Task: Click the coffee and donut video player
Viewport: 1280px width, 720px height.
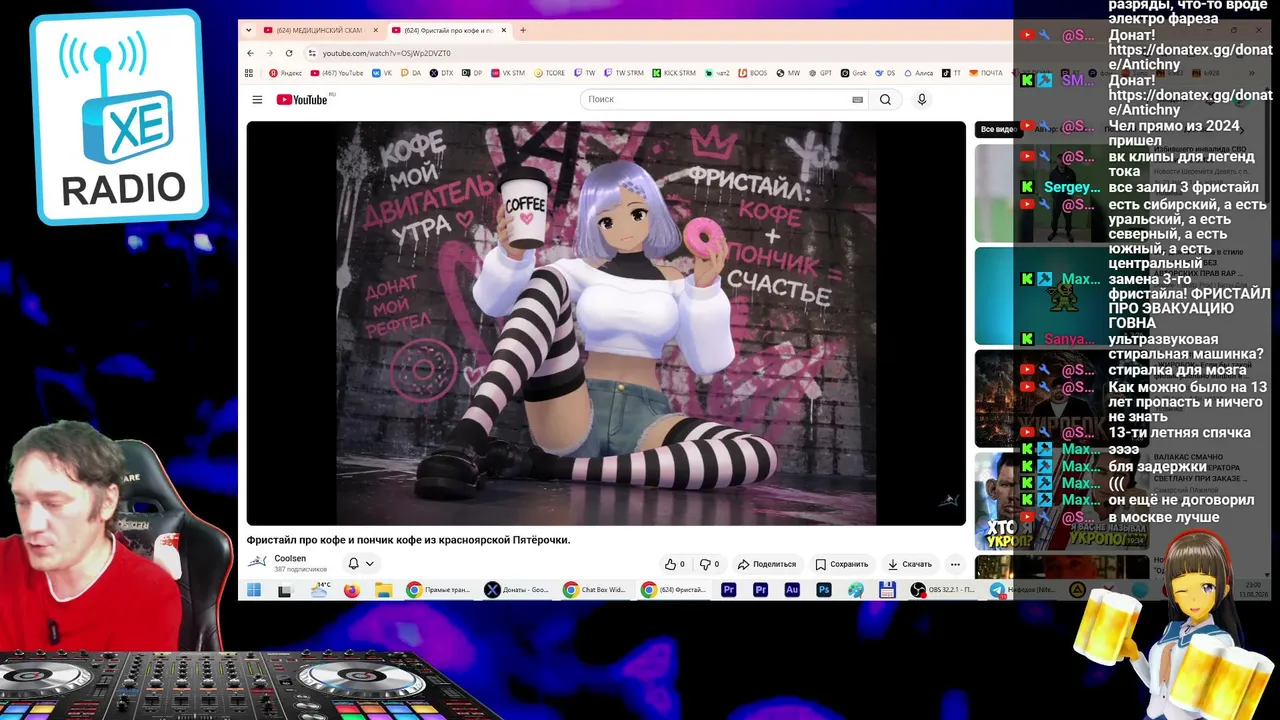Action: pyautogui.click(x=606, y=323)
